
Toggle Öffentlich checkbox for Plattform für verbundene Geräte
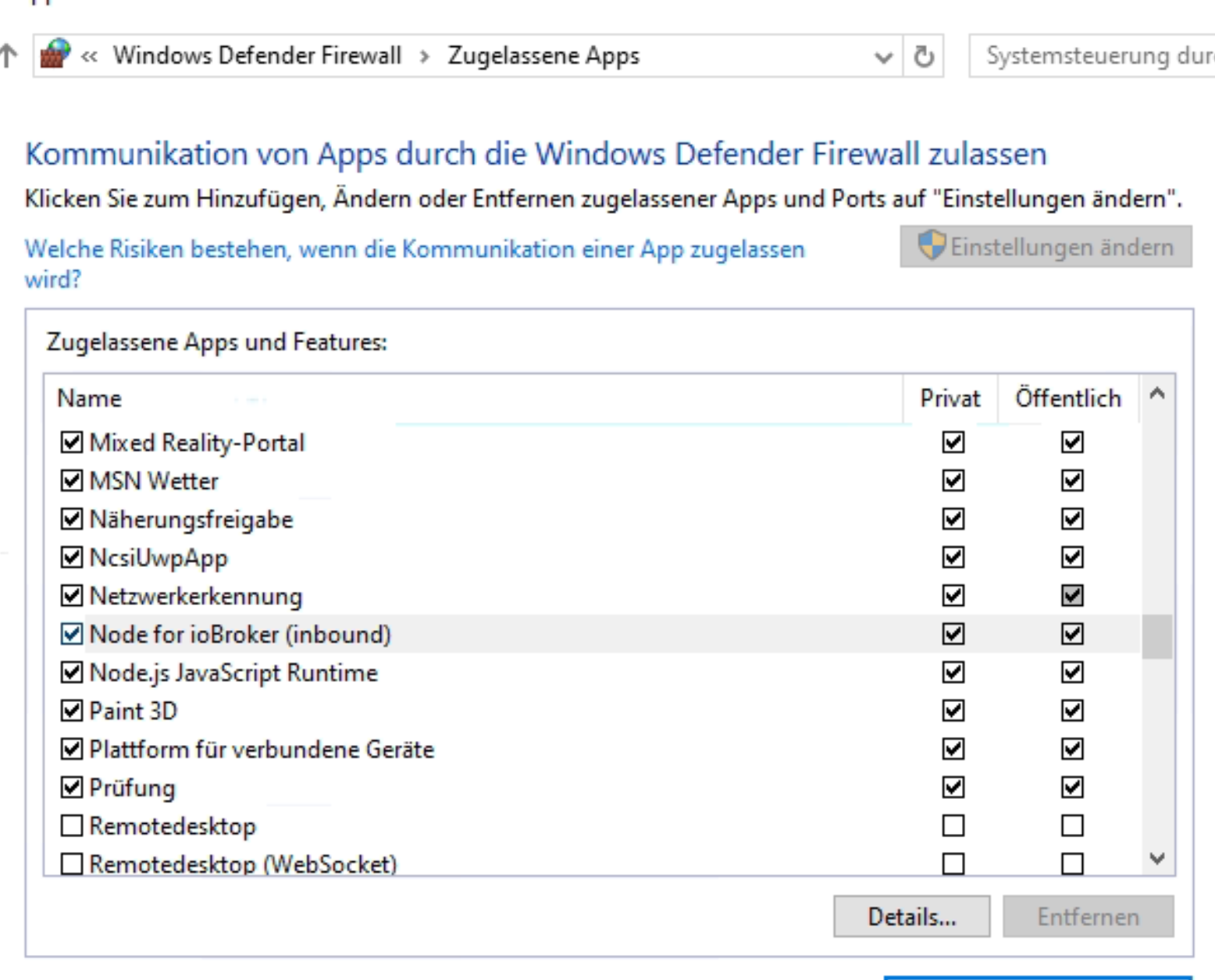click(x=1072, y=749)
